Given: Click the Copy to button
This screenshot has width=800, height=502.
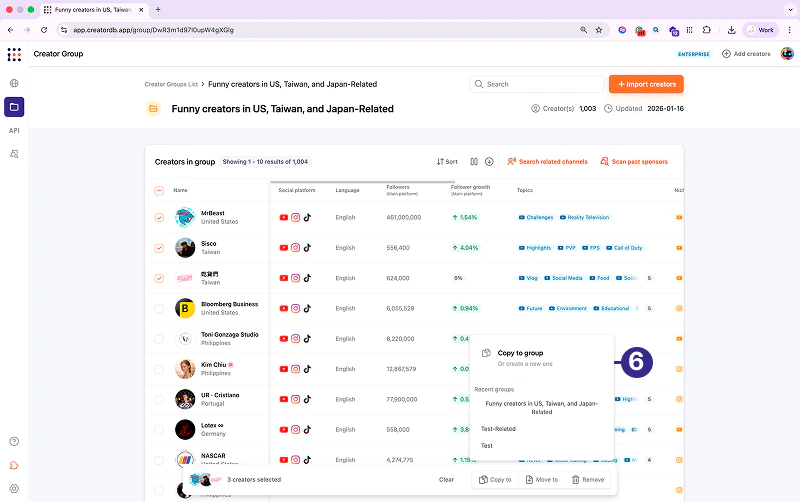Looking at the screenshot, I should point(495,480).
